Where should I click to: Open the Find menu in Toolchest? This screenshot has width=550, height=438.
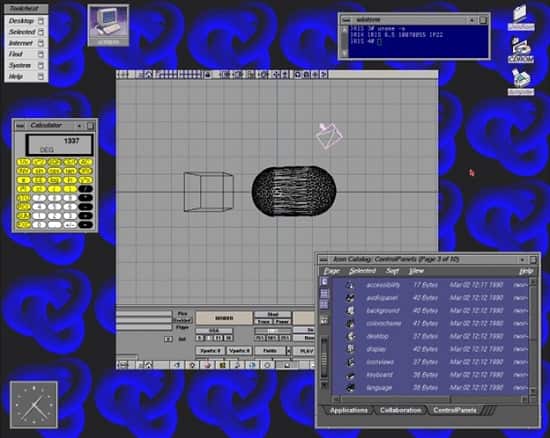pyautogui.click(x=26, y=54)
